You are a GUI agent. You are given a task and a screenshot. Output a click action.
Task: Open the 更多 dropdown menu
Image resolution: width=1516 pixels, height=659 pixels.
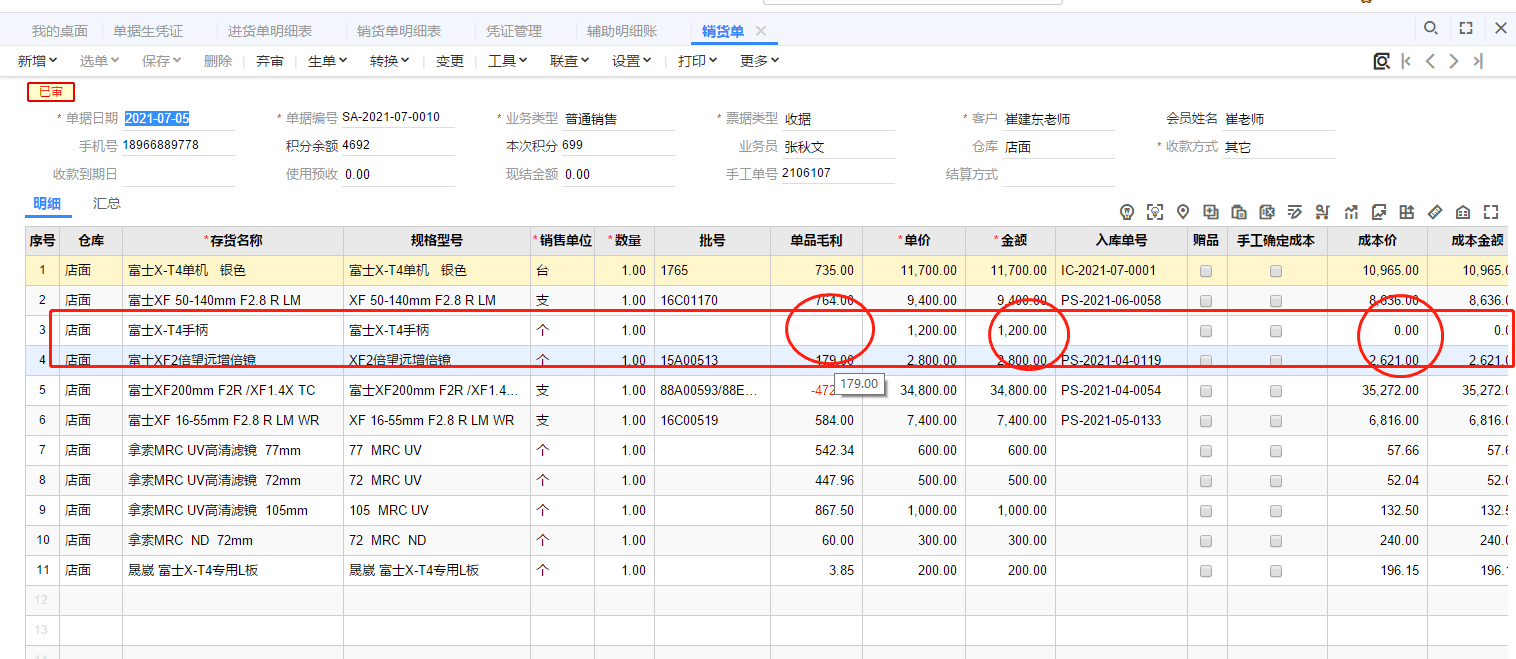click(x=760, y=61)
